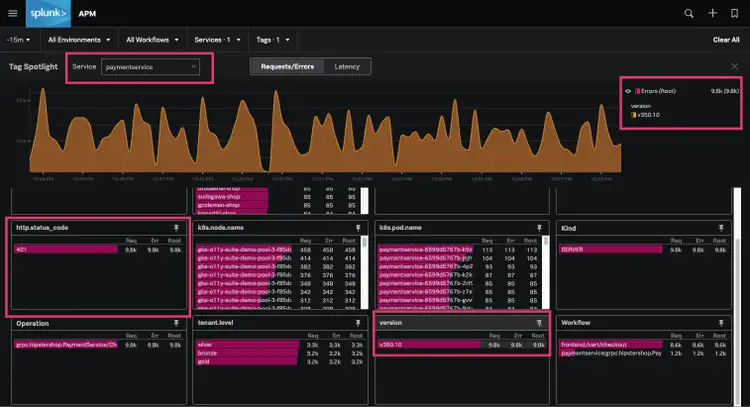Viewport: 750px width, 407px height.
Task: Click the bookmark icon in the header
Action: tap(735, 13)
